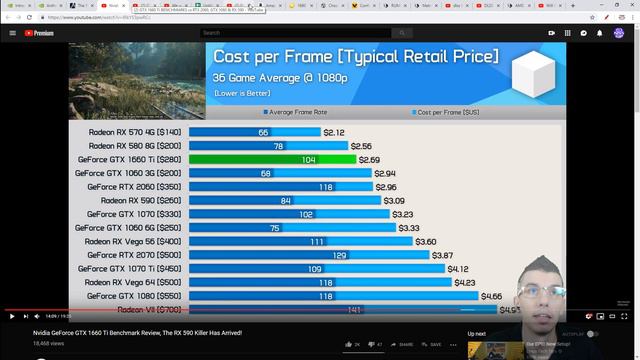Click the Save button
Viewport: 640px width, 360px height.
click(432, 344)
